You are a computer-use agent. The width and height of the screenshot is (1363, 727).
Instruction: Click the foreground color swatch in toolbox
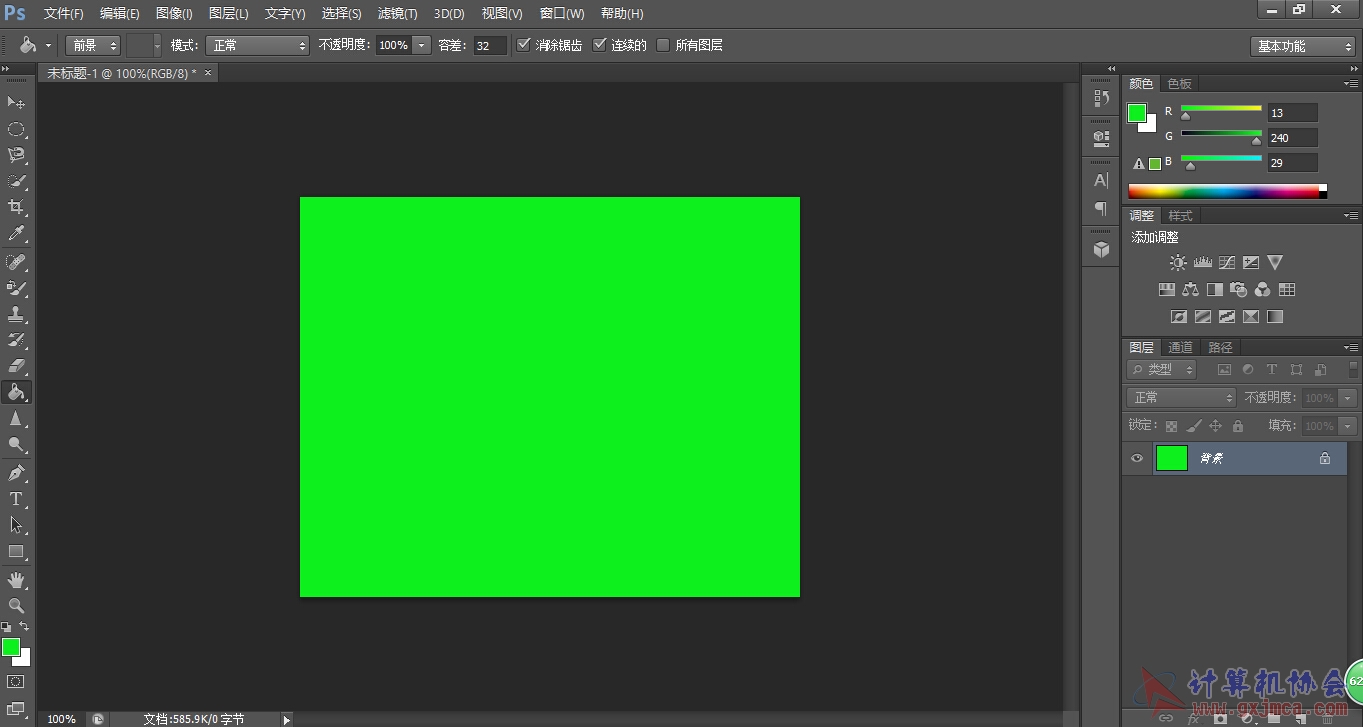tap(10, 647)
